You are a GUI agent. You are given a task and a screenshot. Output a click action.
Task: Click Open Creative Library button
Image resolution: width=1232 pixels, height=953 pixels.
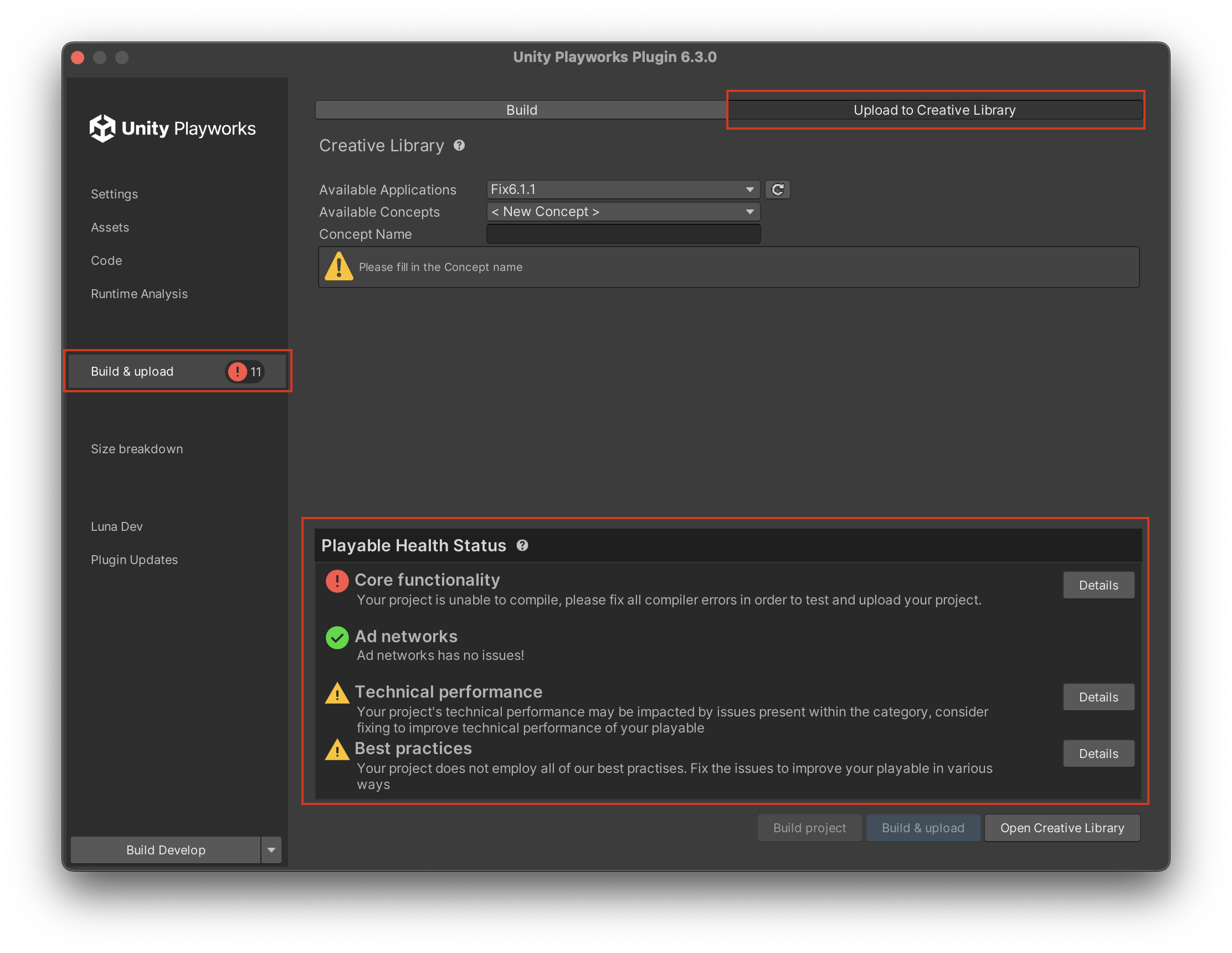[x=1061, y=828]
